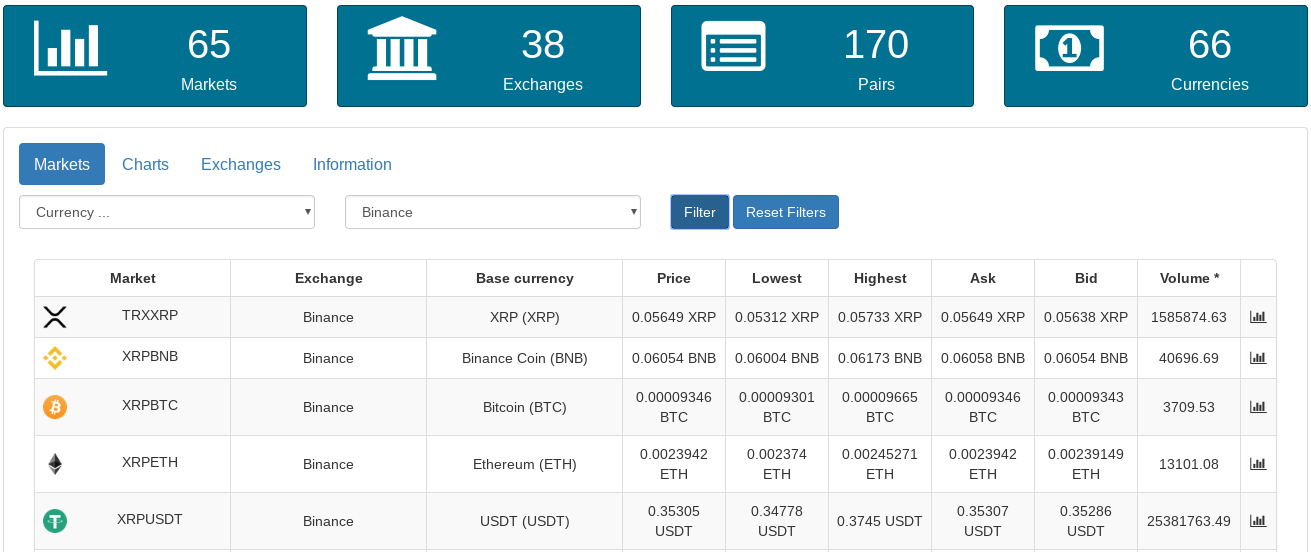Click Binance in the XRPUSDT row

pos(328,521)
